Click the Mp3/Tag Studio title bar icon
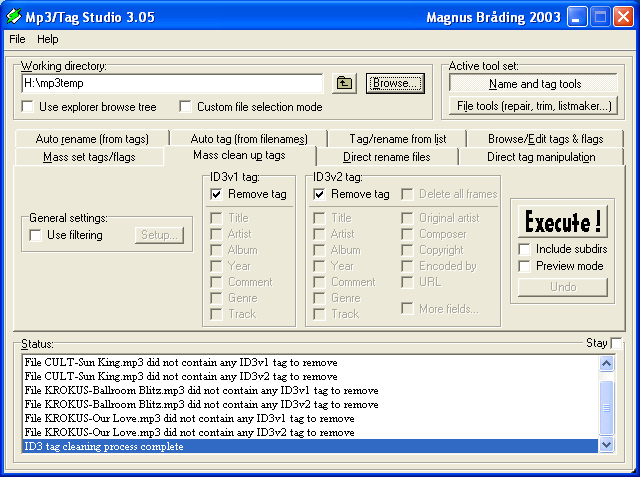 tap(14, 16)
